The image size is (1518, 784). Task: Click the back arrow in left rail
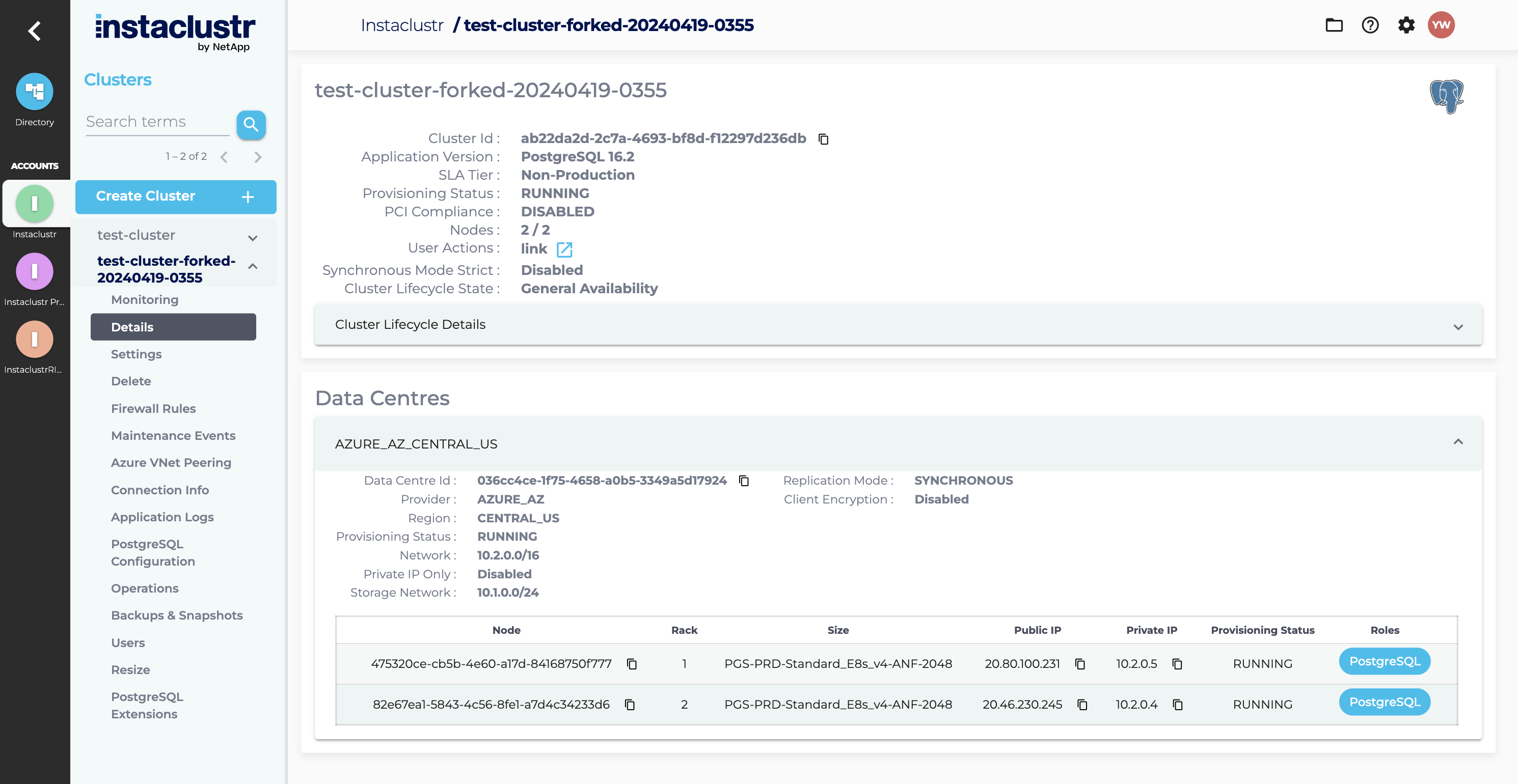(34, 31)
